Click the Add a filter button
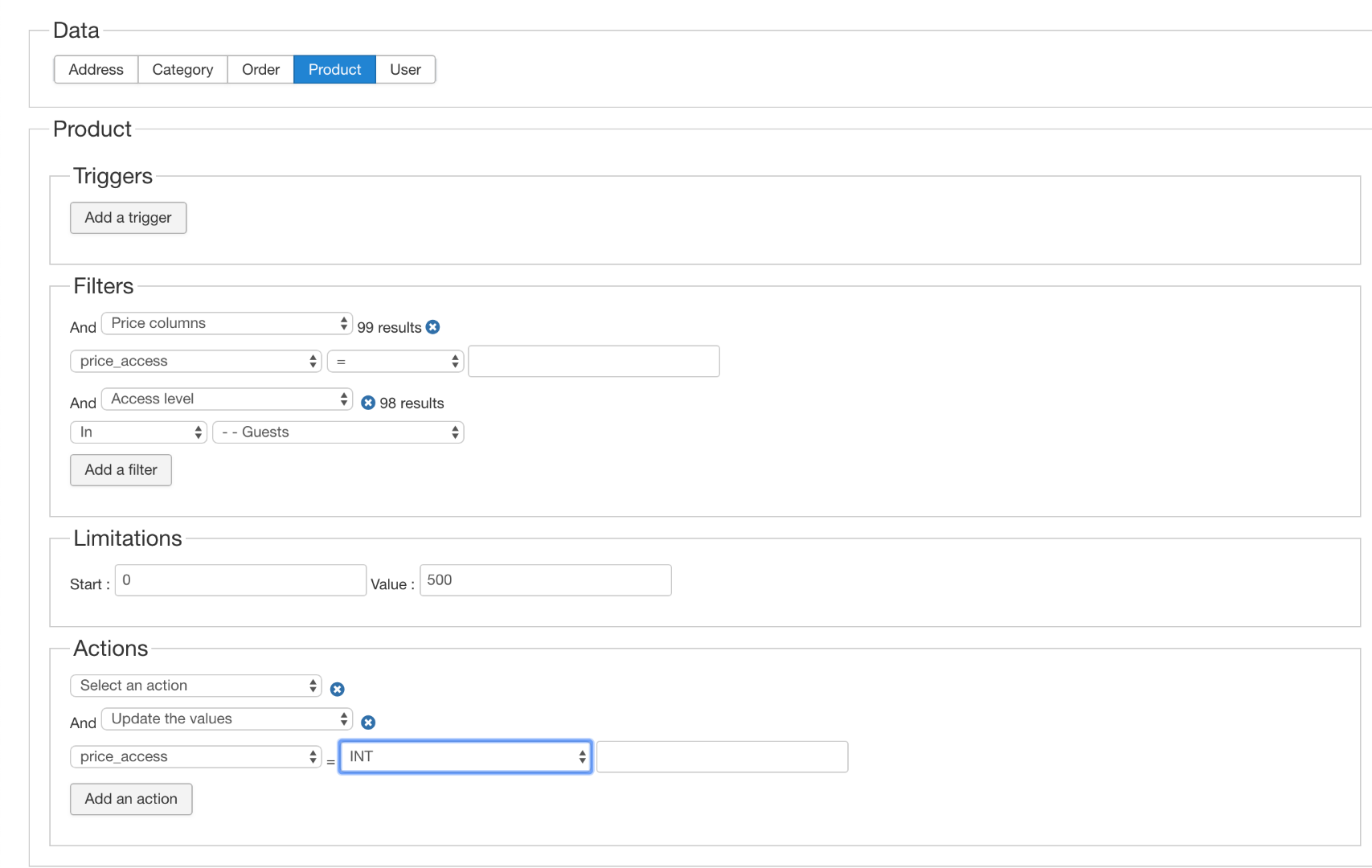This screenshot has height=868, width=1372. click(121, 470)
